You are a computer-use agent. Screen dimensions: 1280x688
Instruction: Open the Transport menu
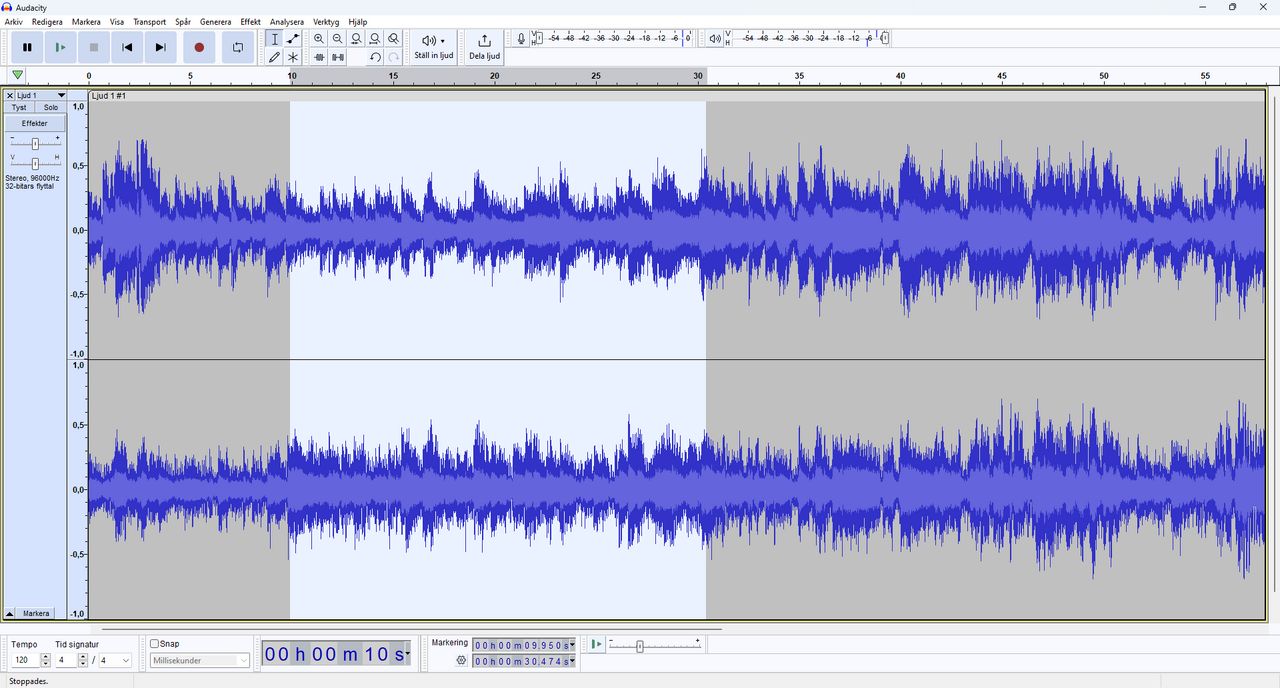point(150,21)
